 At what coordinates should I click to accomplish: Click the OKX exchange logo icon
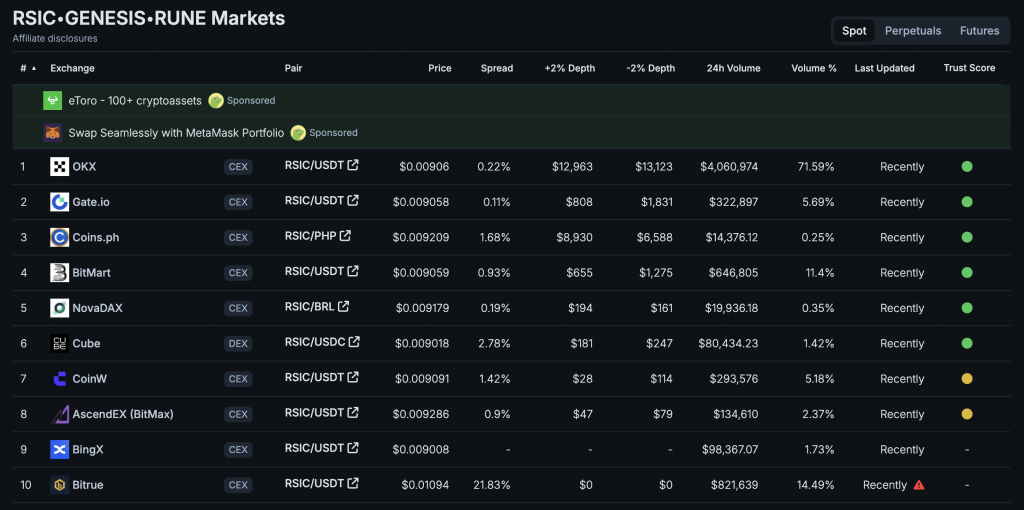point(59,167)
